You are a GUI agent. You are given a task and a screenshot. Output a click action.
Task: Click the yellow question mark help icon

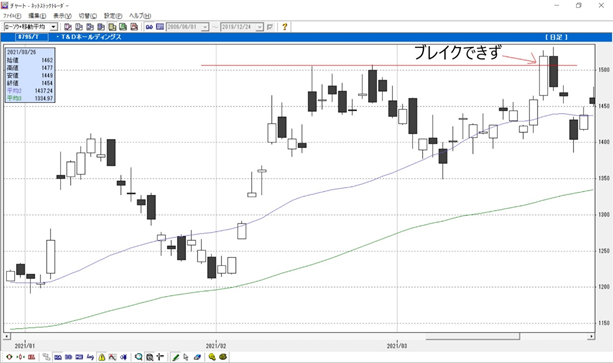(285, 27)
